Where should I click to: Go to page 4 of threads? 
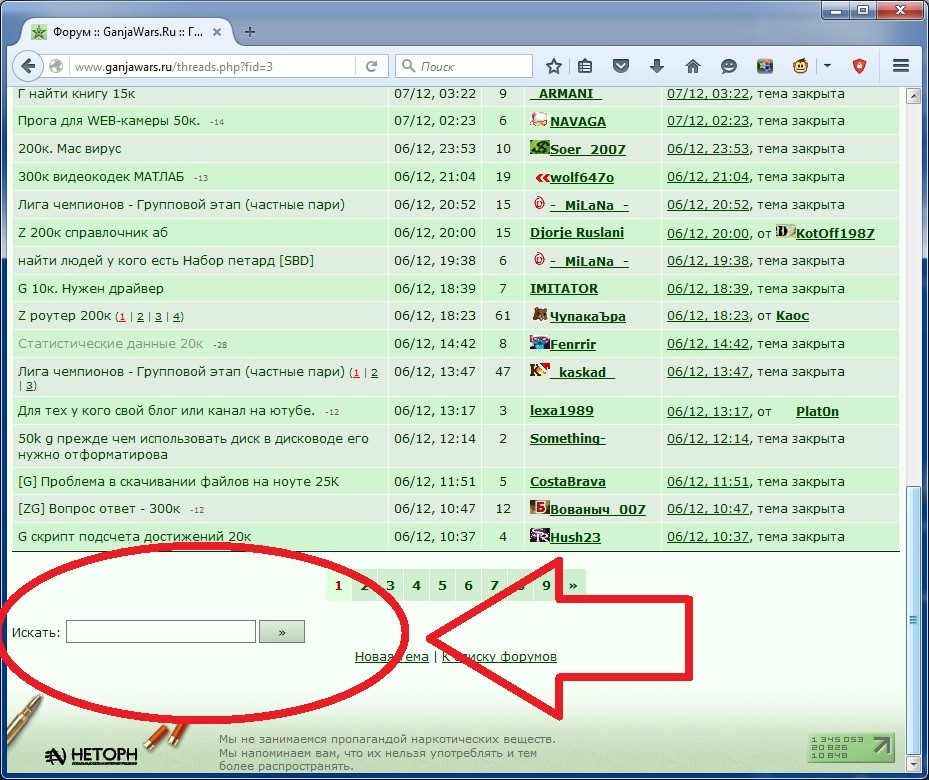click(416, 585)
